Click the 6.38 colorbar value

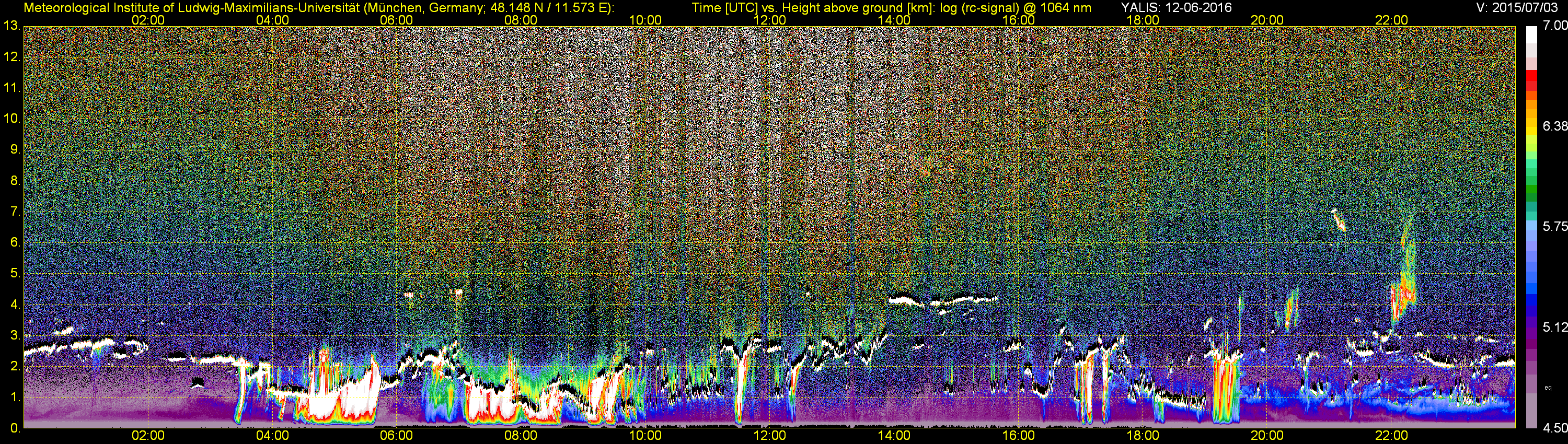[x=1554, y=126]
